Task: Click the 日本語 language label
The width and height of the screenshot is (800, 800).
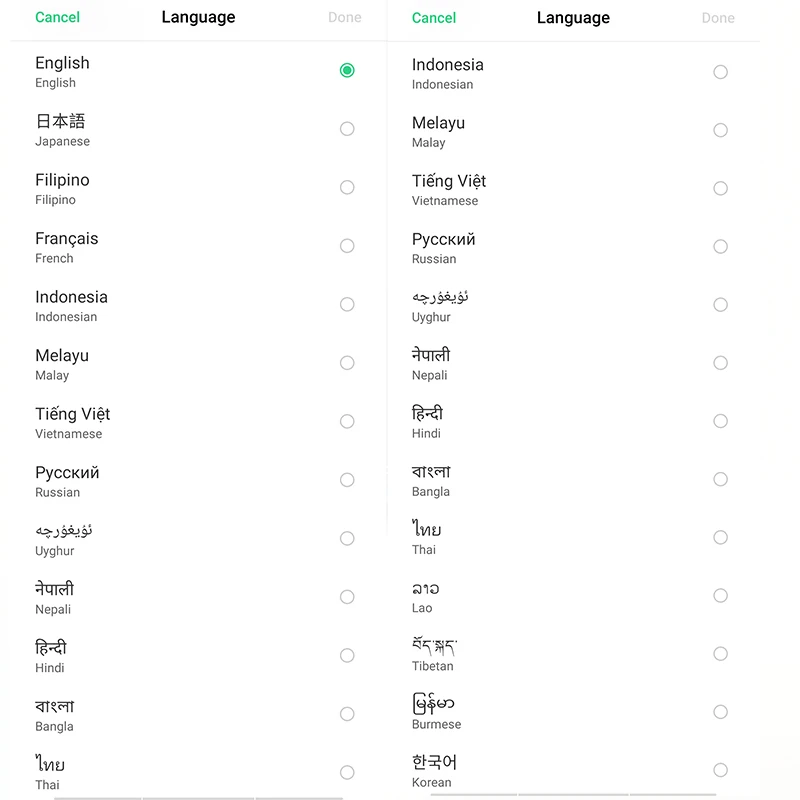Action: pos(61,121)
